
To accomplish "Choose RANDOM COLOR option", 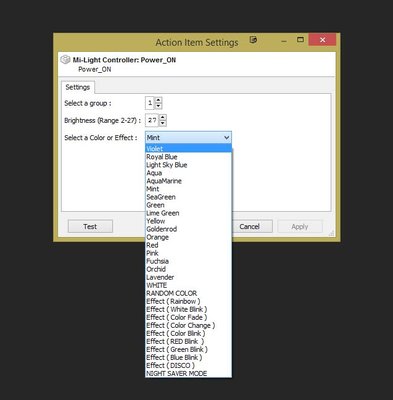I will click(188, 293).
